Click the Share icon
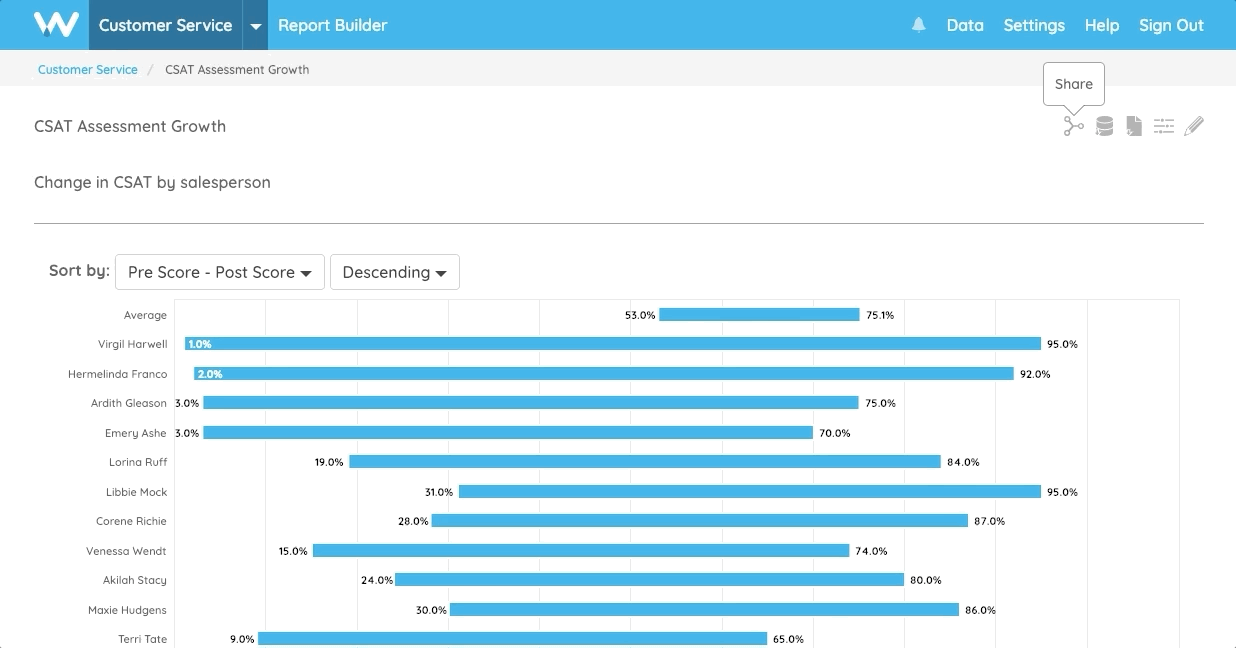1236x648 pixels. click(x=1073, y=125)
